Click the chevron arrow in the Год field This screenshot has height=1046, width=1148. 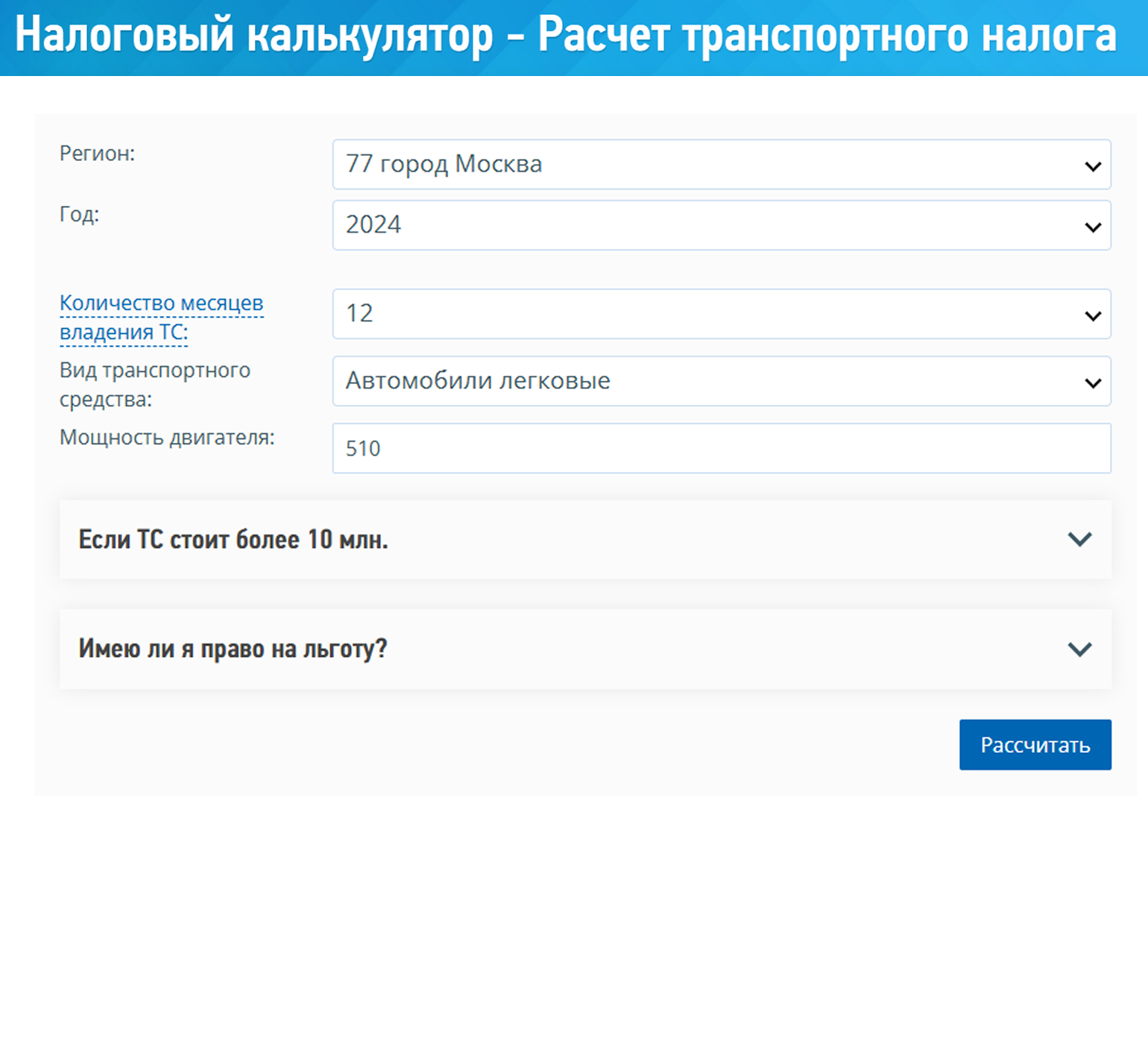(1092, 227)
